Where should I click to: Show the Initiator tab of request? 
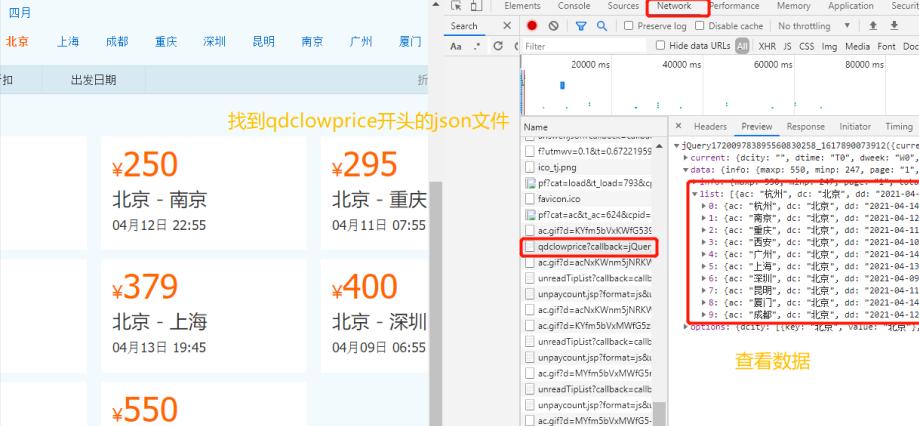coord(855,127)
